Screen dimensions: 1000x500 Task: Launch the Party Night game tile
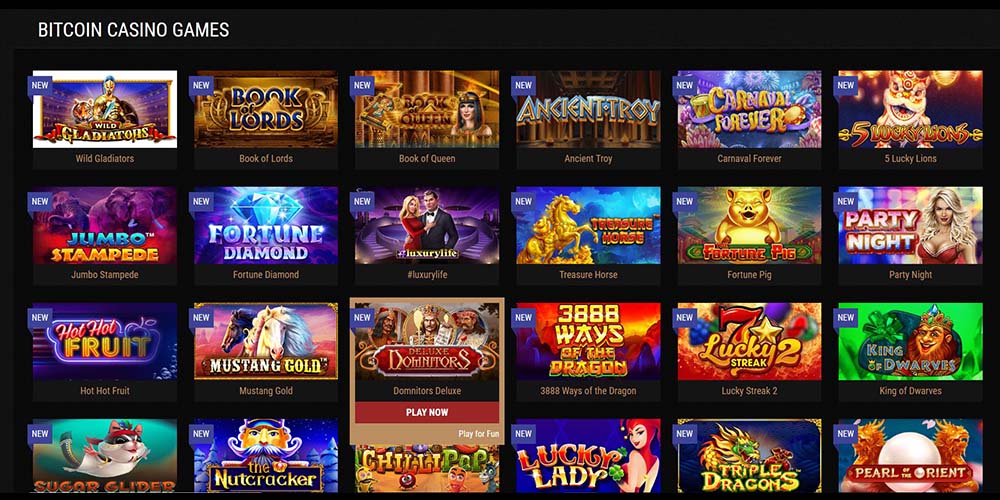click(x=910, y=225)
